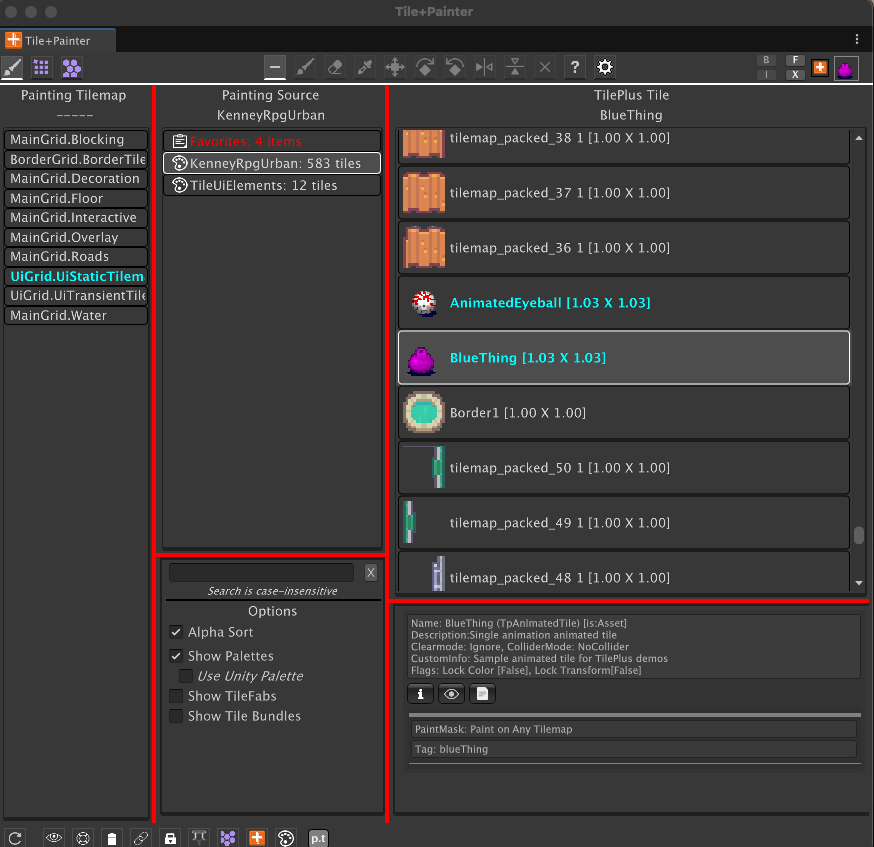Toggle the B indicator button
Screen dimensions: 874x847
(x=766, y=60)
